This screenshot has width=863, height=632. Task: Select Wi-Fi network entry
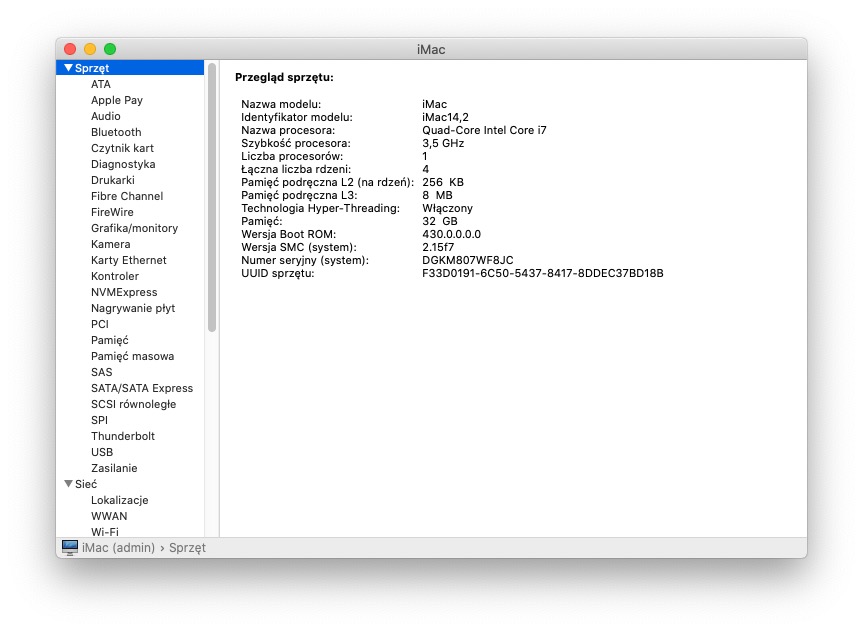[105, 532]
